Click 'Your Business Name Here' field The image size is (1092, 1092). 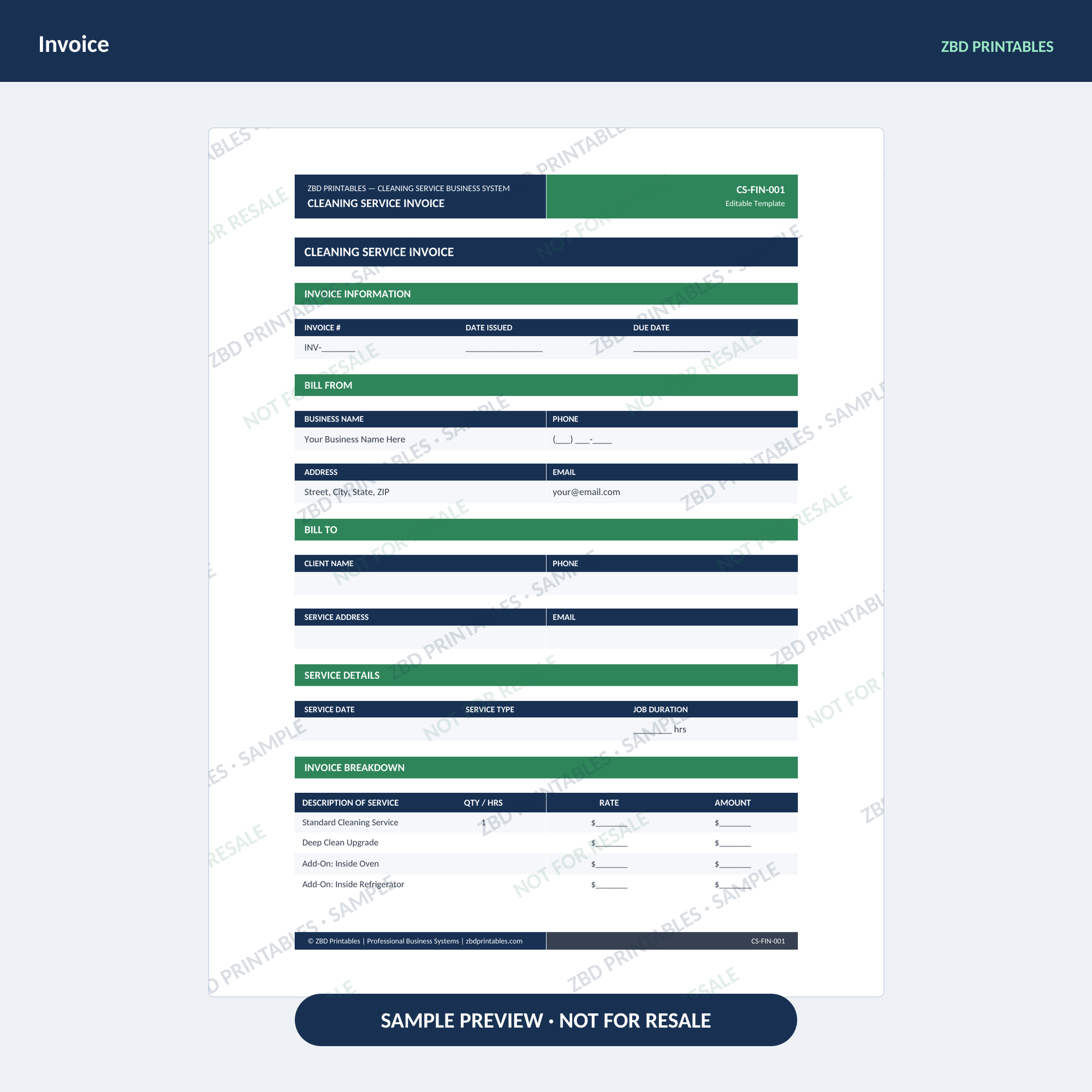[x=354, y=439]
